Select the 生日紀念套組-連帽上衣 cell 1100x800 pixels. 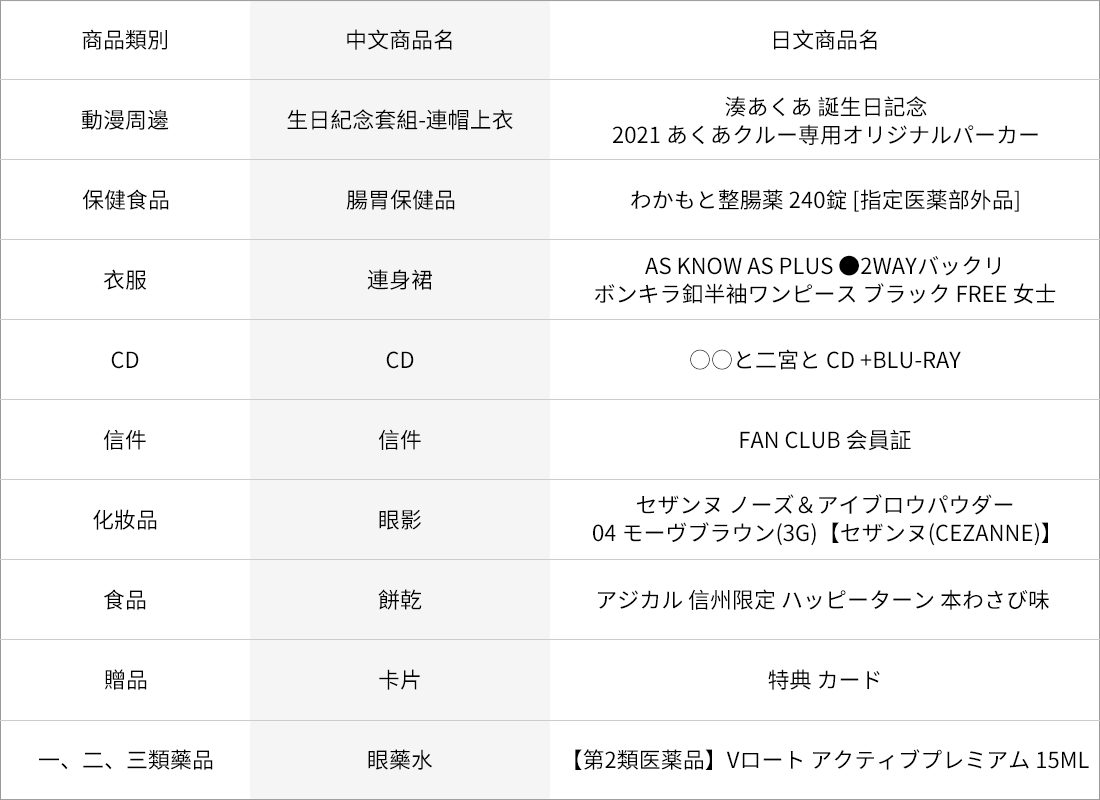[x=400, y=120]
